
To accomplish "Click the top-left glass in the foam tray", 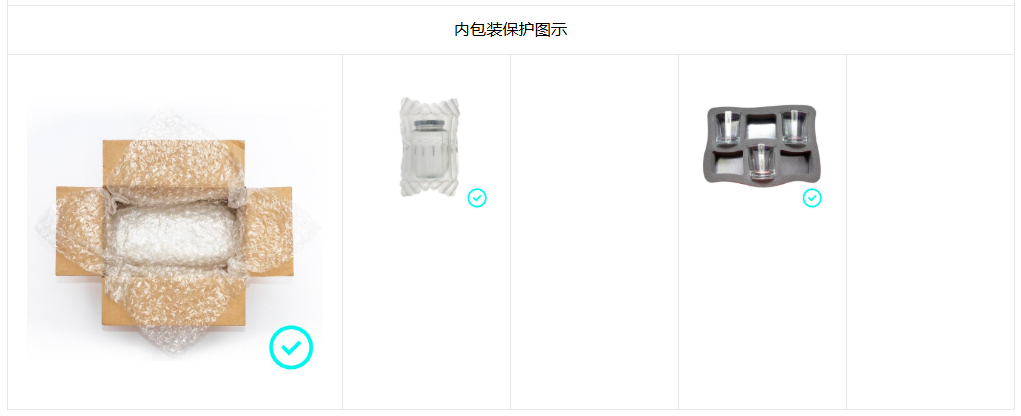I will pos(729,127).
